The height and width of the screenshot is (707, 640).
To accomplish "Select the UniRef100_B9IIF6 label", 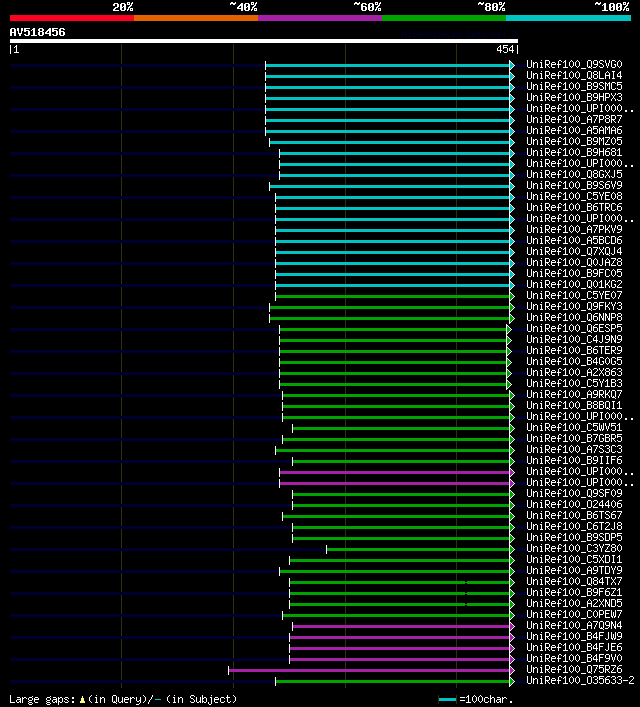I will pos(574,460).
